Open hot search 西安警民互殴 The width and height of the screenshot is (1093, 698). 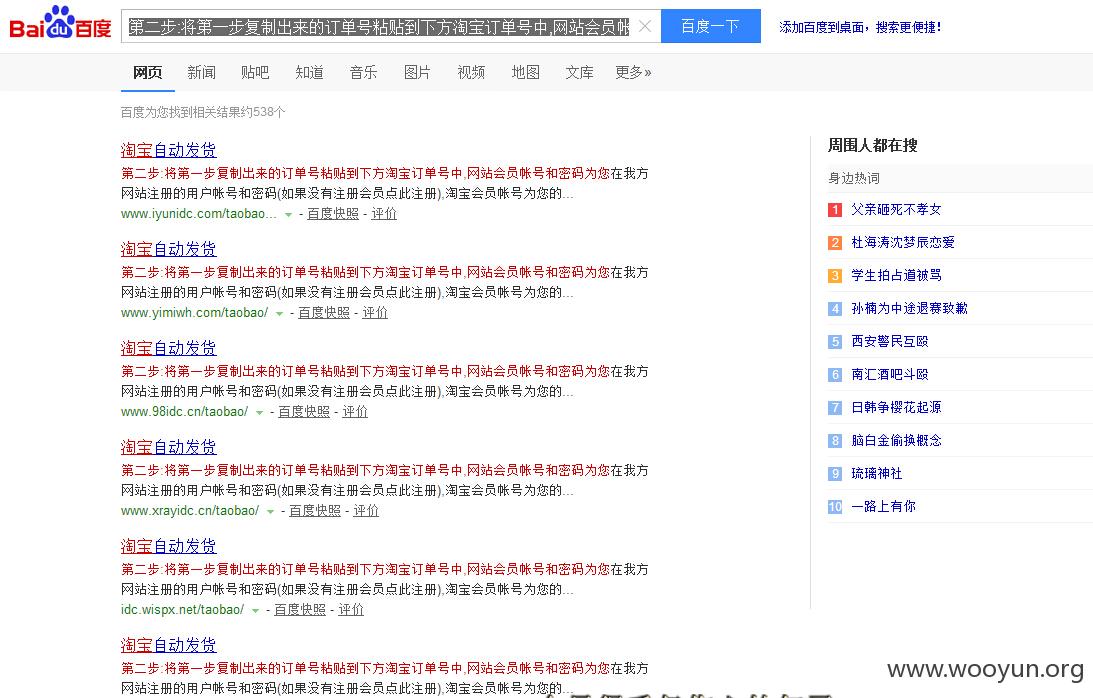(x=889, y=342)
